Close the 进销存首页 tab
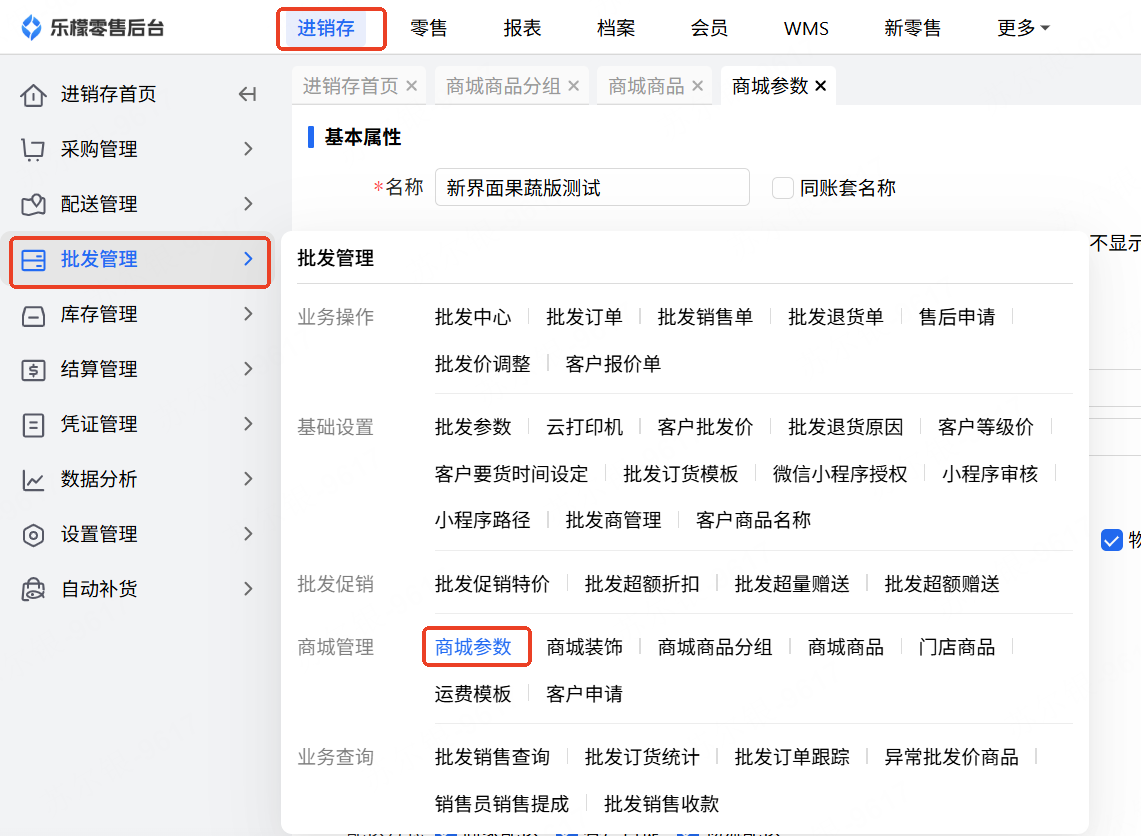This screenshot has height=836, width=1141. click(412, 86)
